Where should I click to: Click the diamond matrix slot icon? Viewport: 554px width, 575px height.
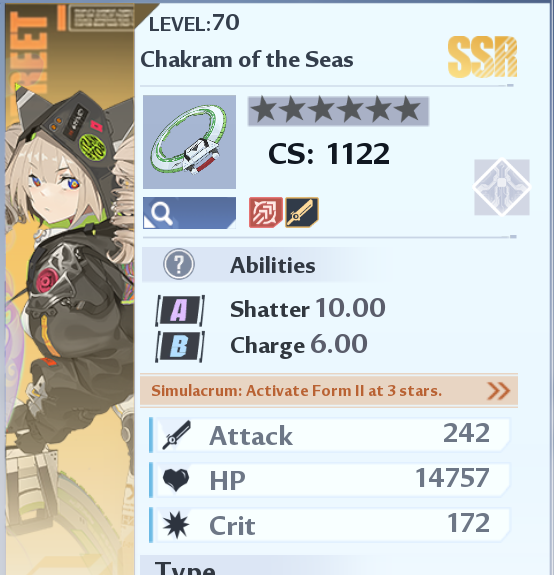pos(502,187)
